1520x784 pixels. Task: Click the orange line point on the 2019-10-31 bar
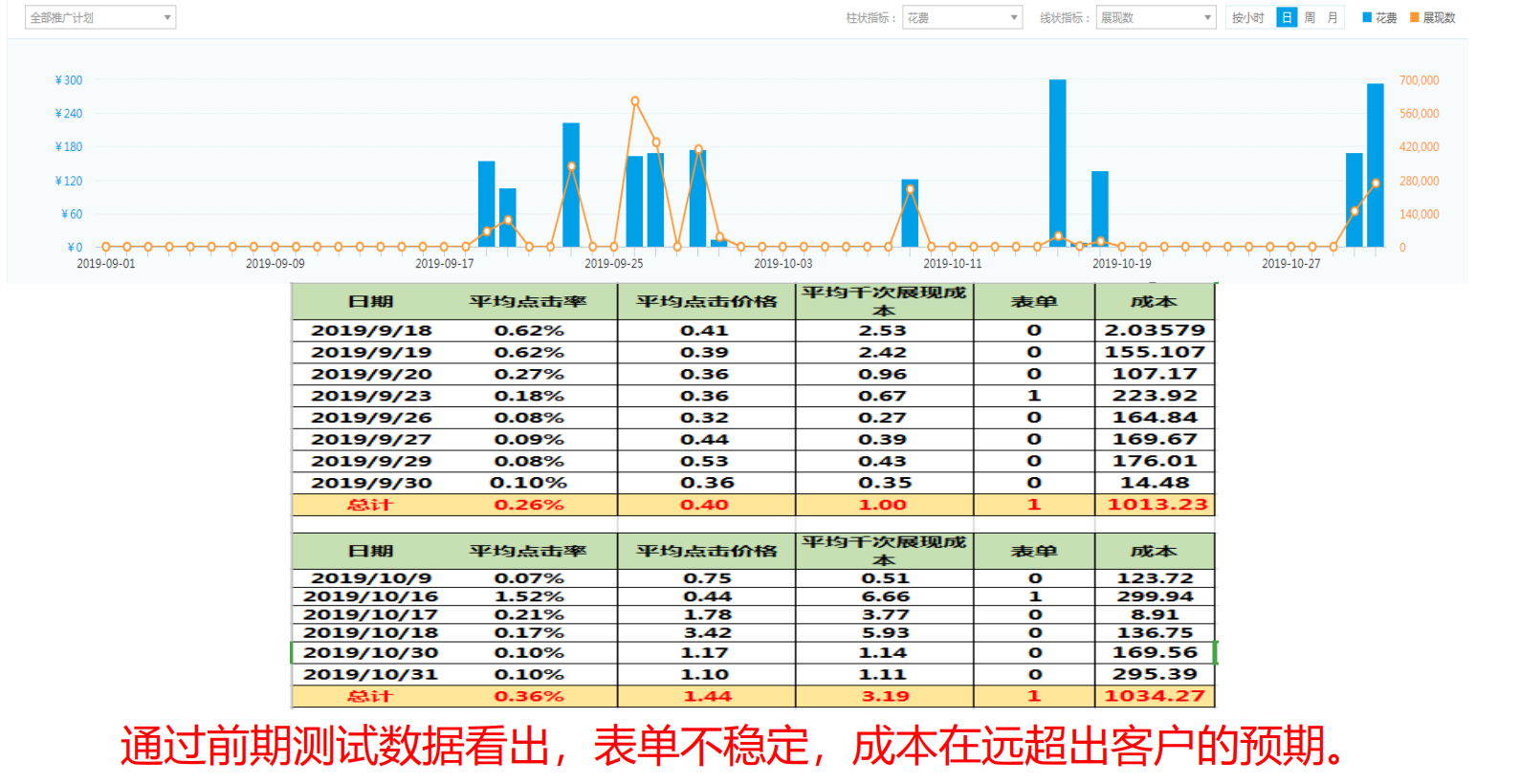[1376, 183]
